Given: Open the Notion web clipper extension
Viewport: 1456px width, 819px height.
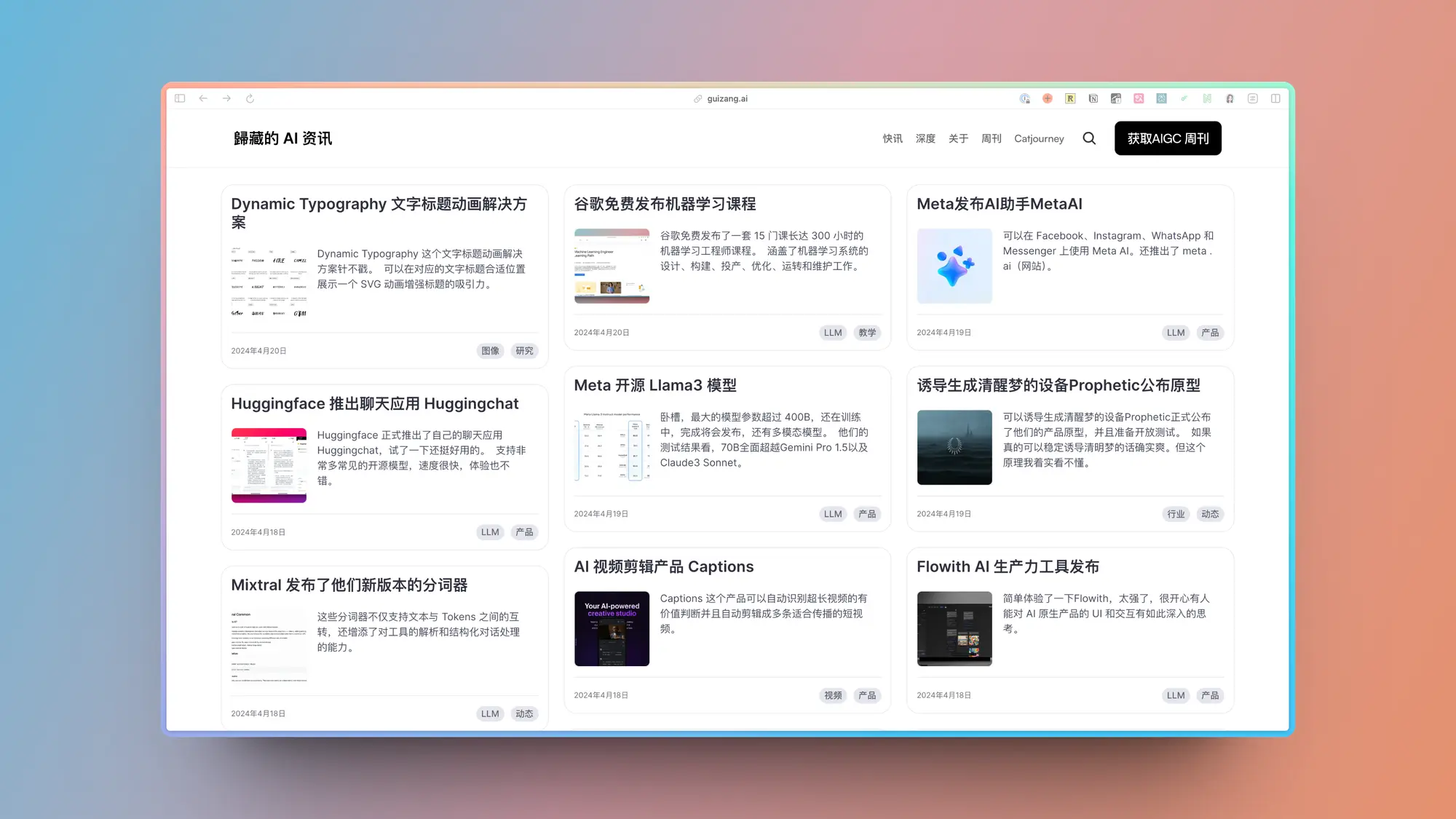Looking at the screenshot, I should point(1093,98).
